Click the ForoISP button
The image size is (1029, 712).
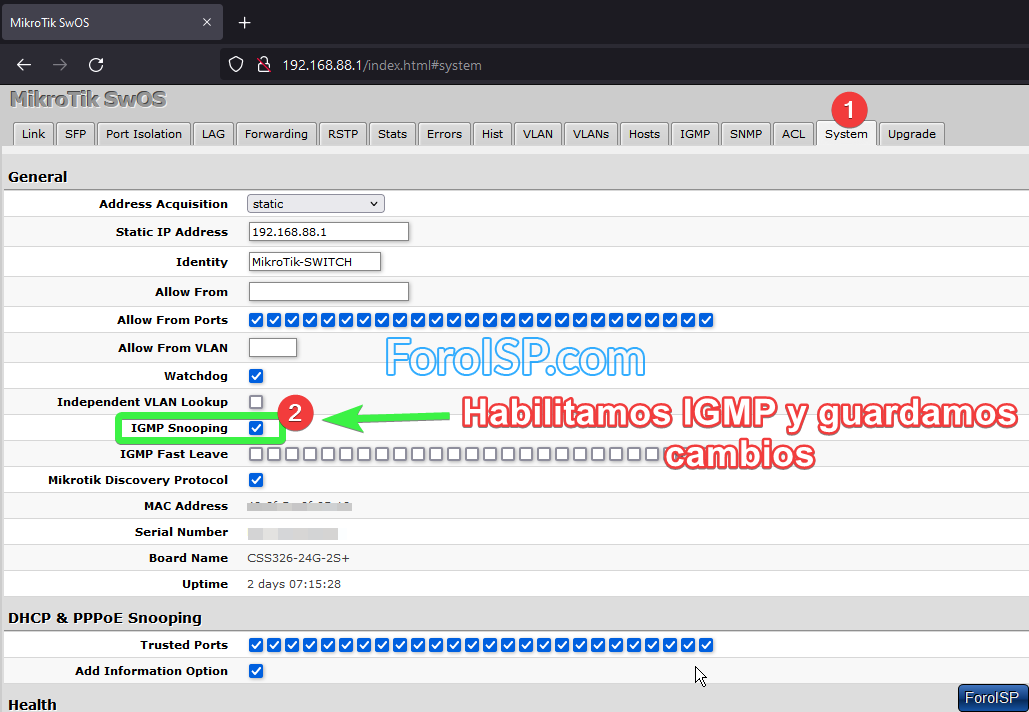coord(991,697)
